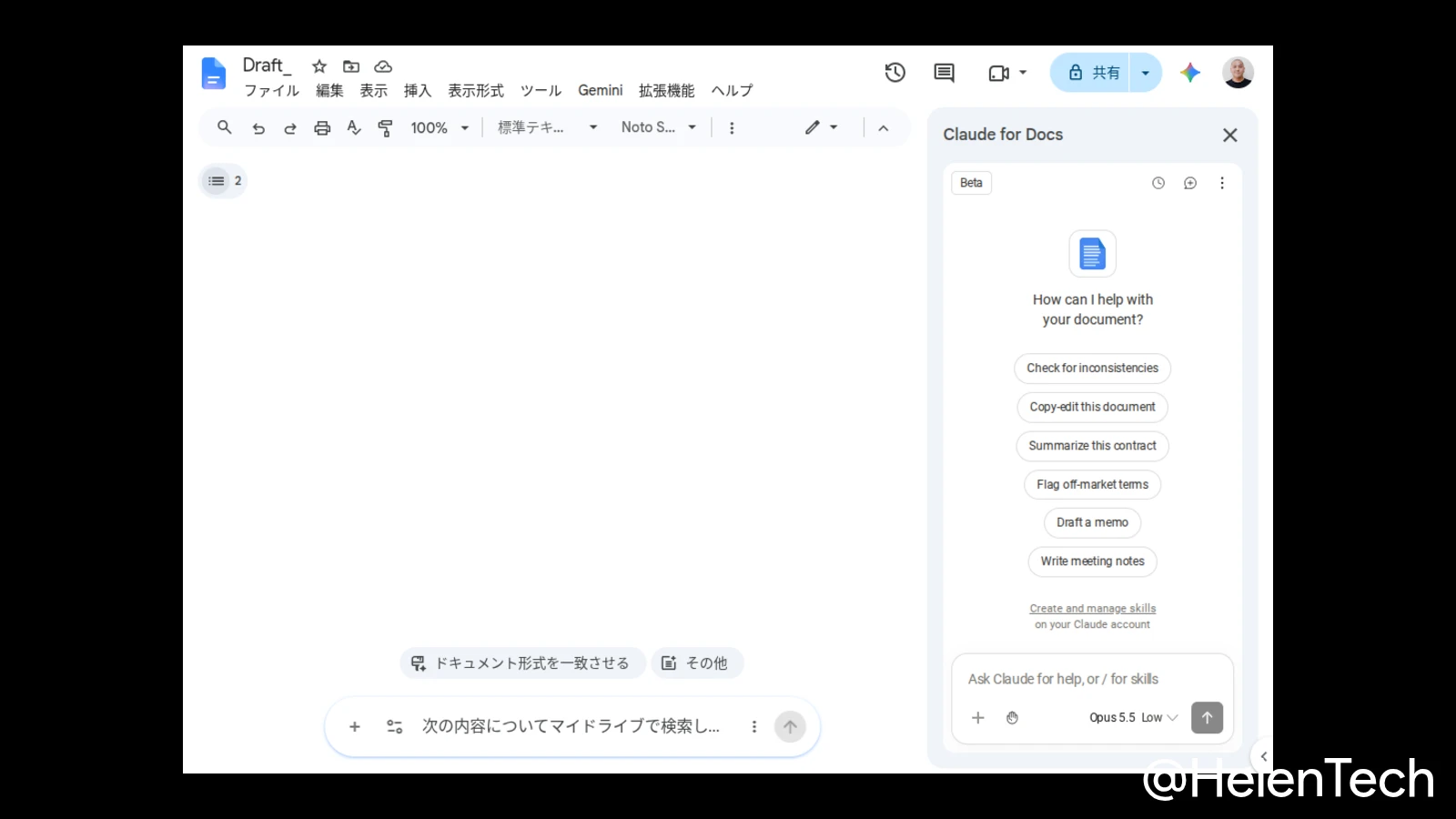The width and height of the screenshot is (1456, 819).
Task: Open ツール menu
Action: click(541, 91)
